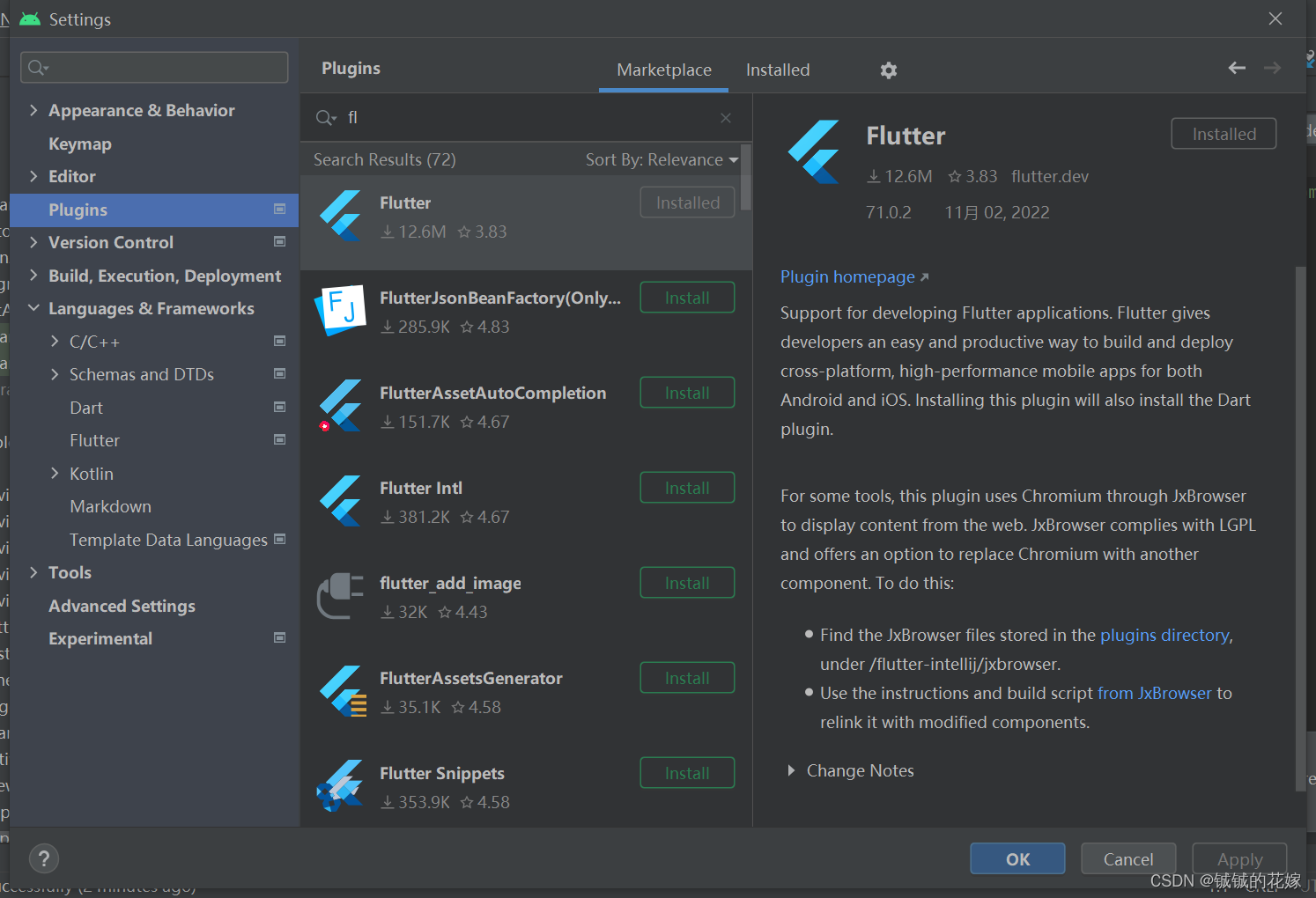Click the project-level icon beside Version Control

[279, 241]
